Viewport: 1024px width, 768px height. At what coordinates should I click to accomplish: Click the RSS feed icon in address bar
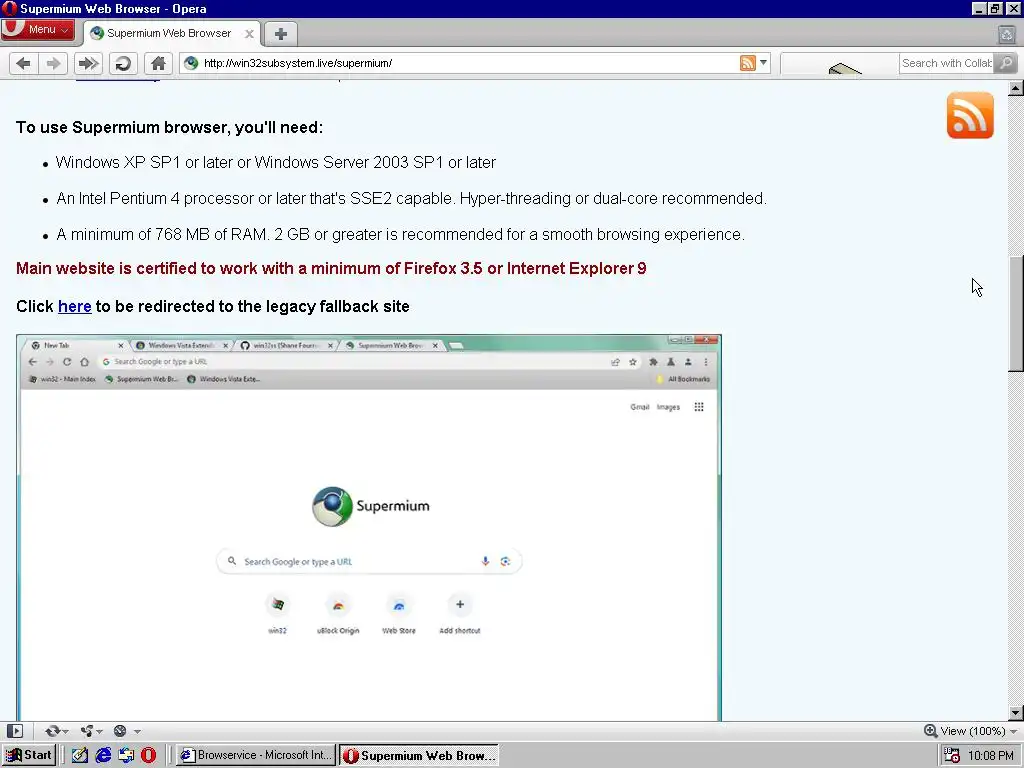[748, 63]
